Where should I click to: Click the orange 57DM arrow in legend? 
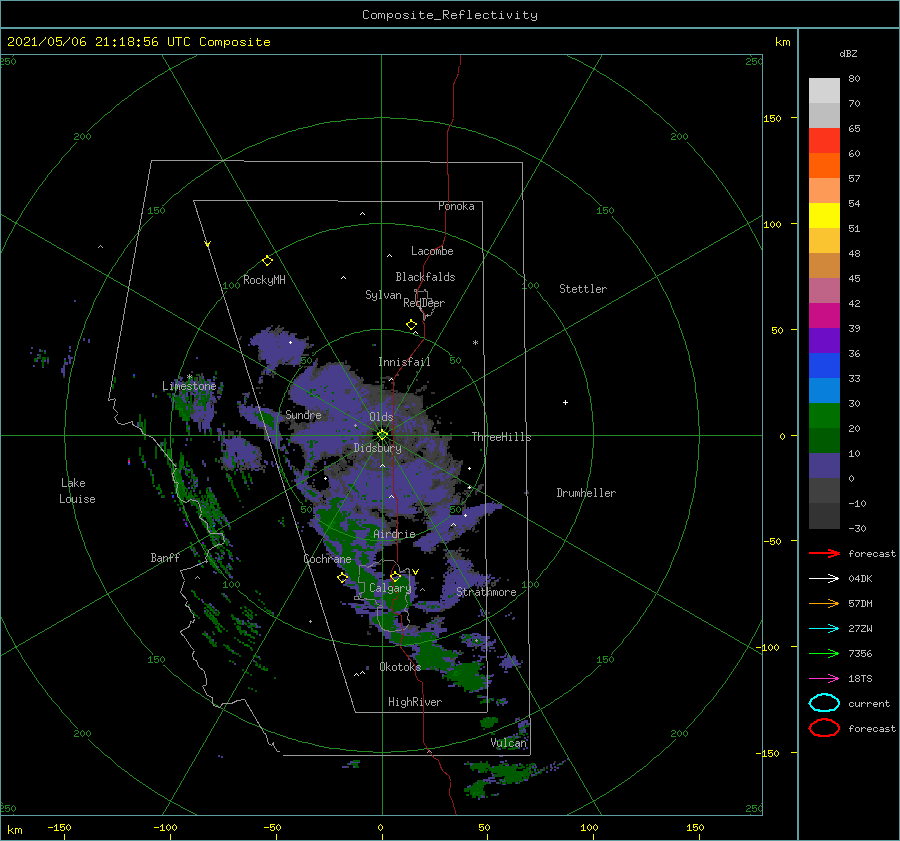pyautogui.click(x=824, y=603)
